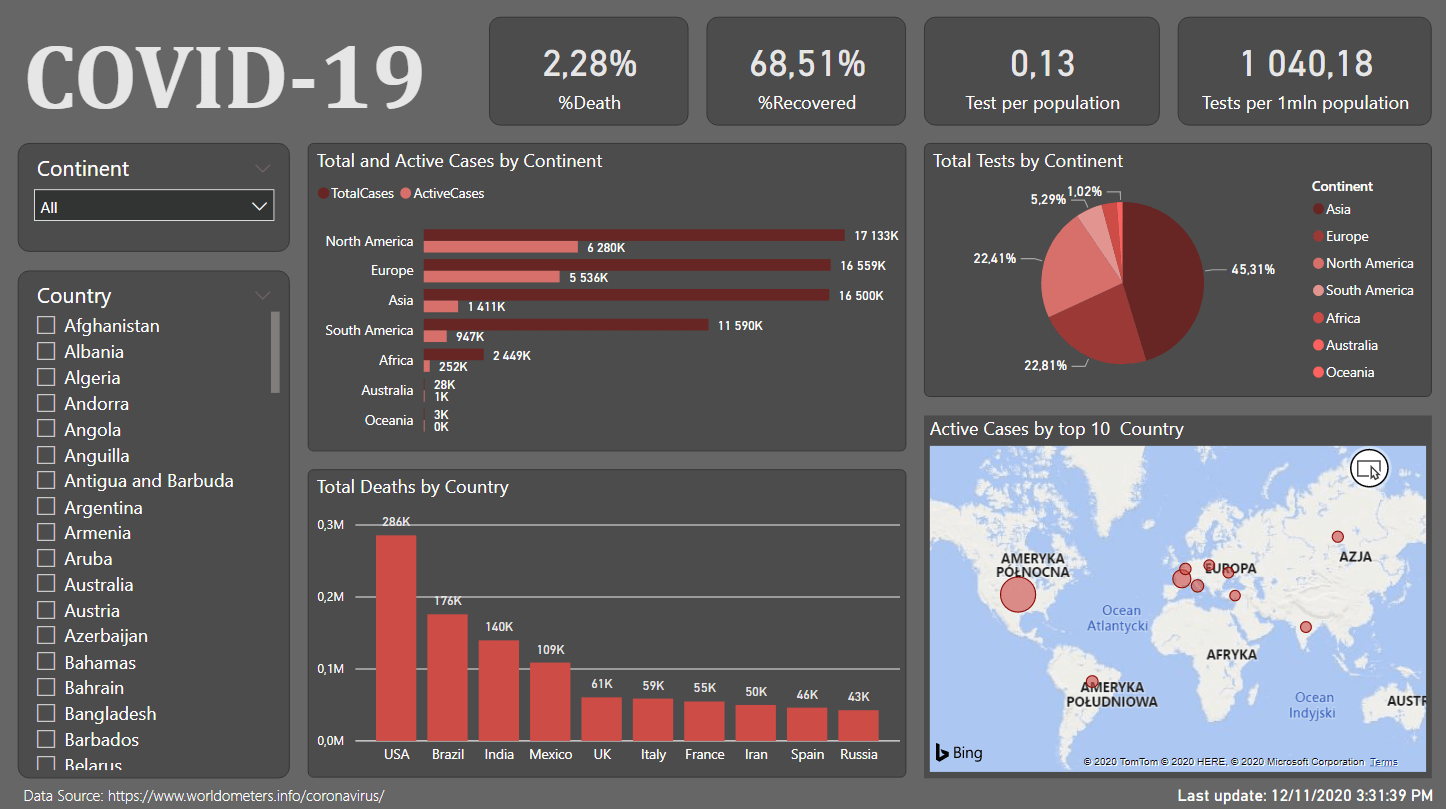The image size is (1446, 809).
Task: Click the Asia legend marker
Action: tap(1318, 210)
